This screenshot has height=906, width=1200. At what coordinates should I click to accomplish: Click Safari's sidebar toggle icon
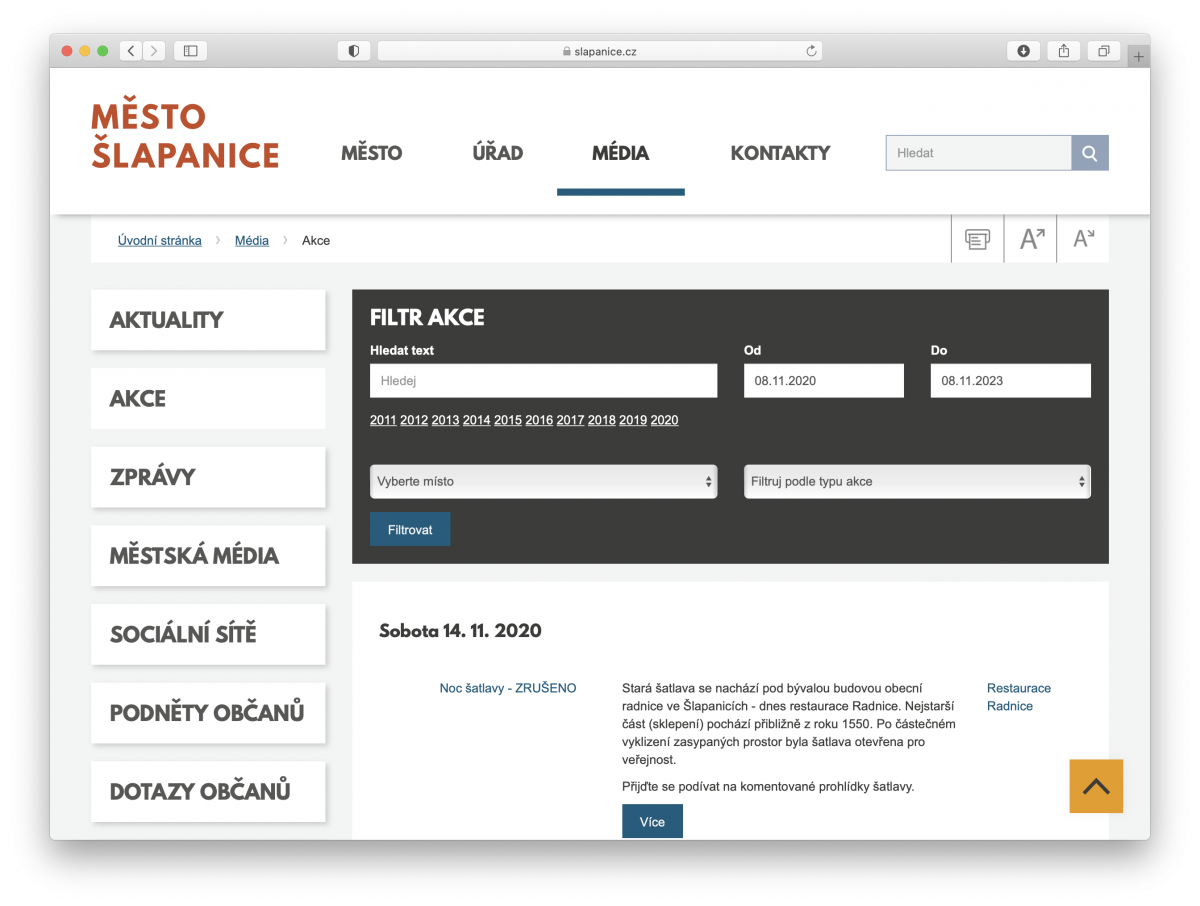point(190,51)
